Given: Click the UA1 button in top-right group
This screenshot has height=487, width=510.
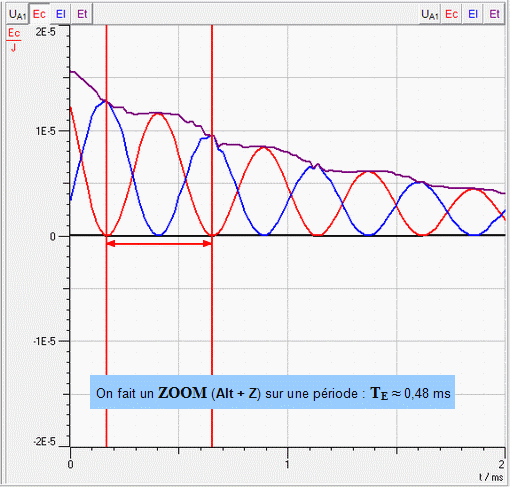Looking at the screenshot, I should tap(430, 14).
